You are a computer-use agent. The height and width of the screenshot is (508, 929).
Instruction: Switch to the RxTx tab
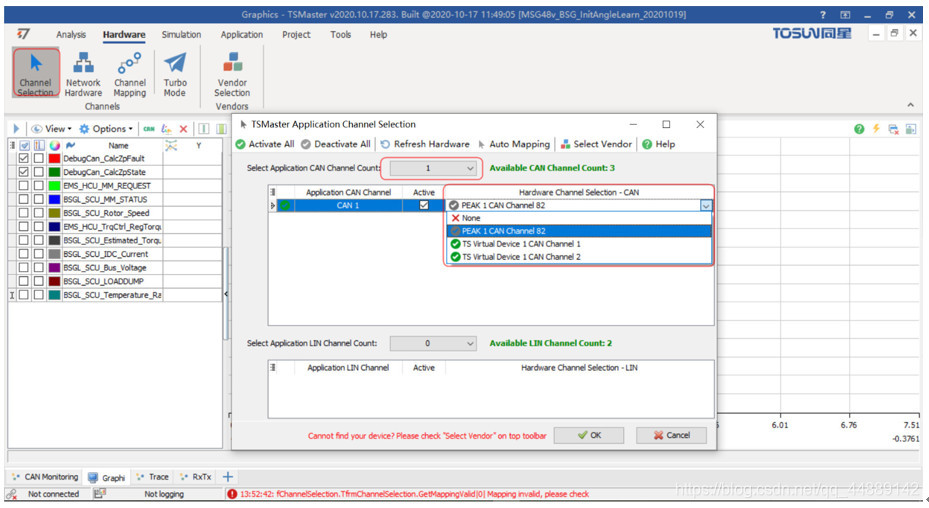[196, 477]
